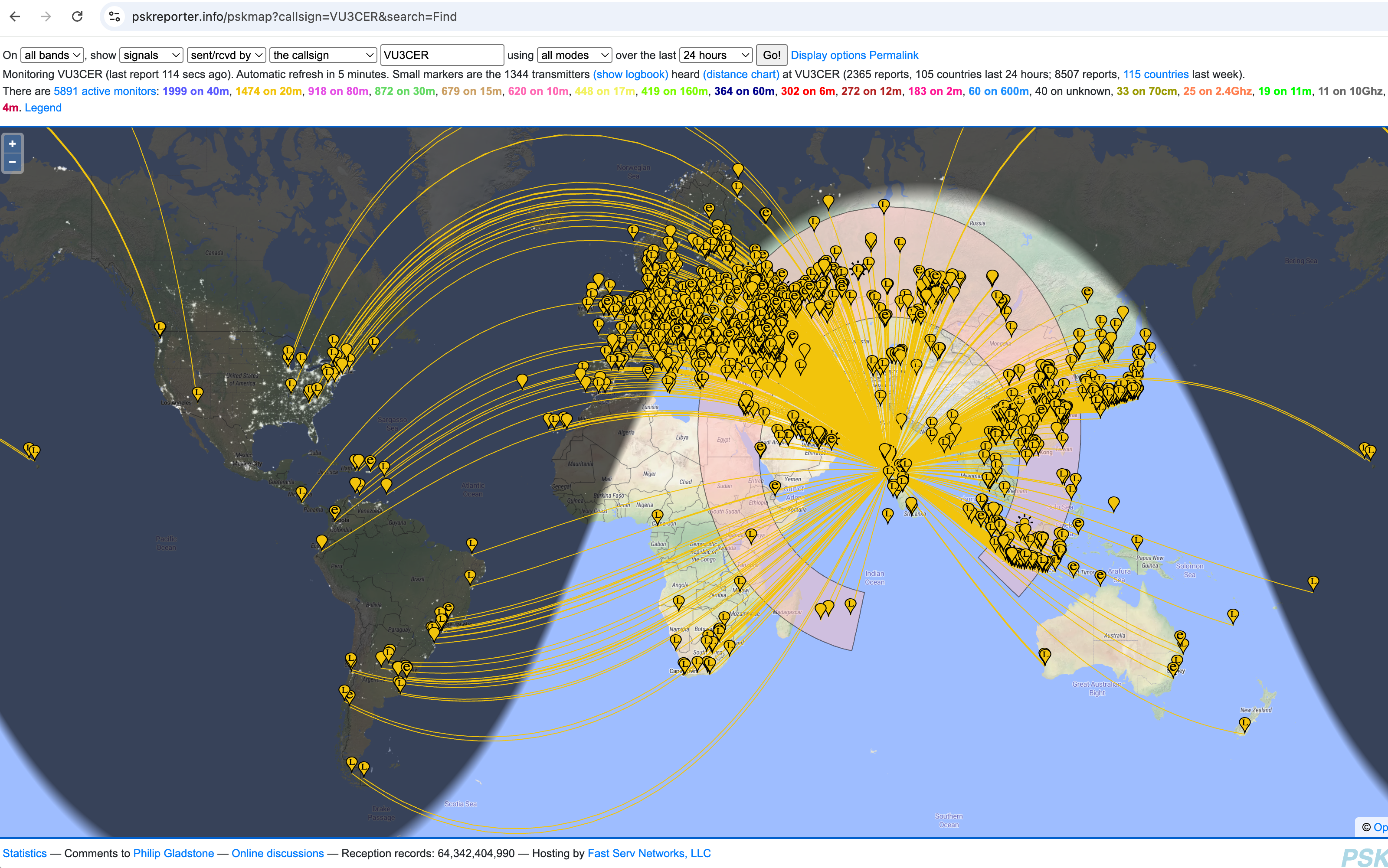
Task: Expand the signals dropdown
Action: 151,55
